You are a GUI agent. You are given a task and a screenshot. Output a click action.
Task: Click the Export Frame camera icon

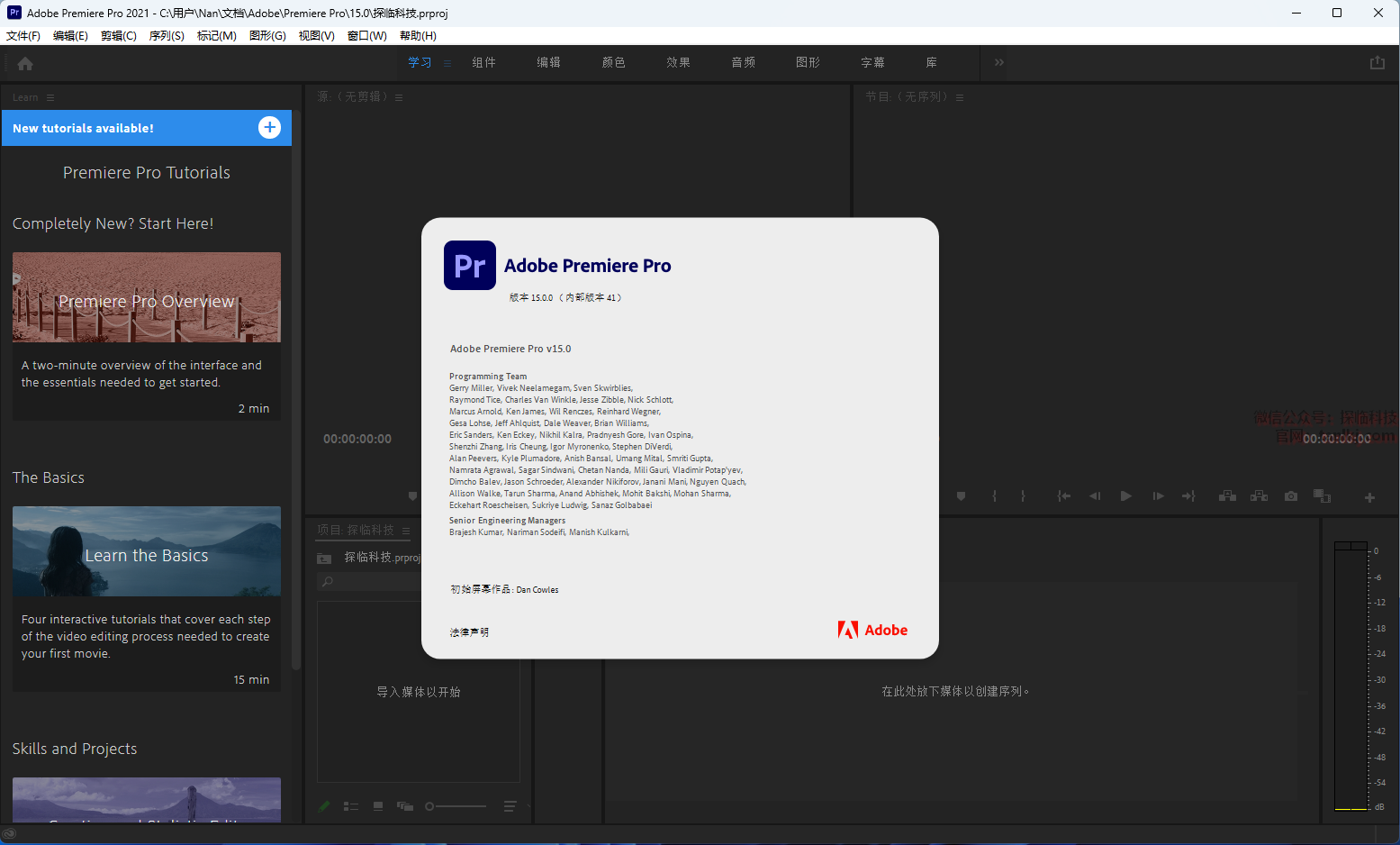(x=1290, y=496)
